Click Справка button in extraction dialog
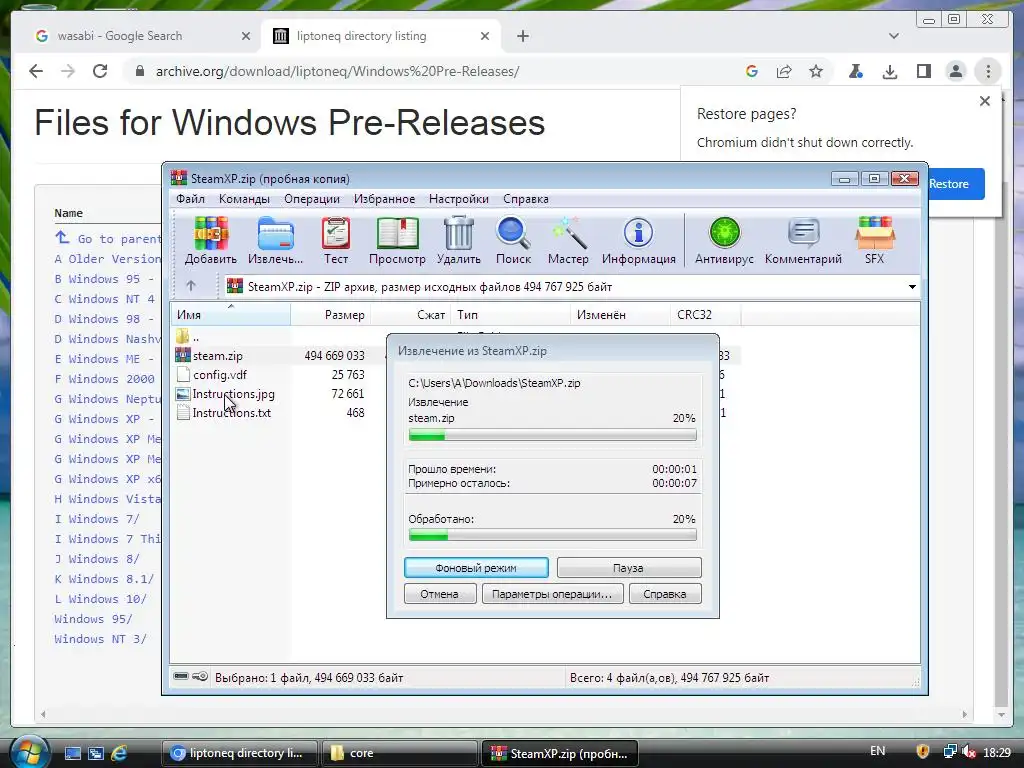The image size is (1024, 768). pyautogui.click(x=665, y=594)
